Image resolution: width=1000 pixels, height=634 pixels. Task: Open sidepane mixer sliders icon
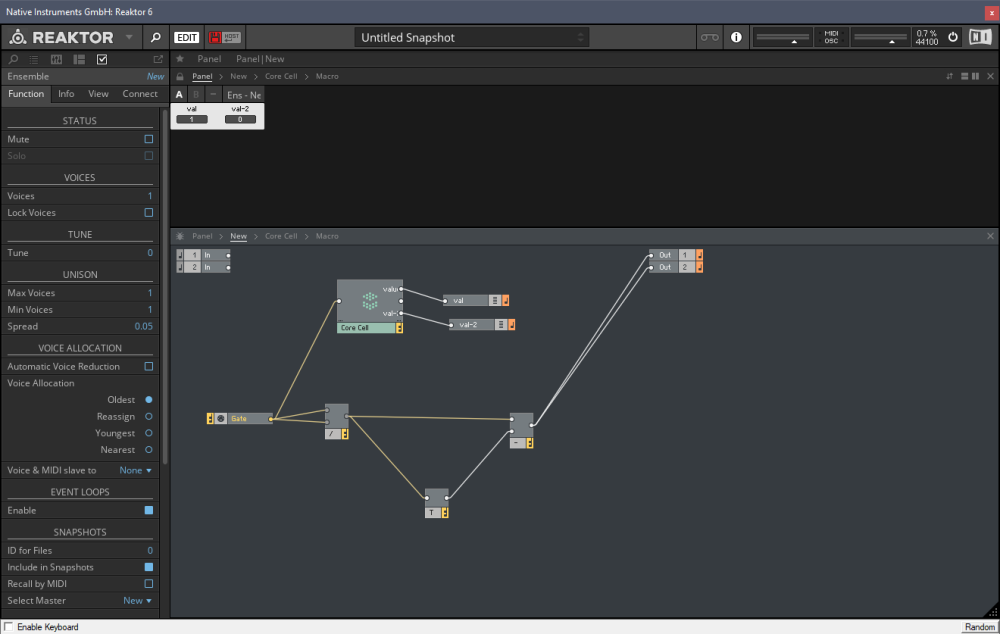click(56, 59)
